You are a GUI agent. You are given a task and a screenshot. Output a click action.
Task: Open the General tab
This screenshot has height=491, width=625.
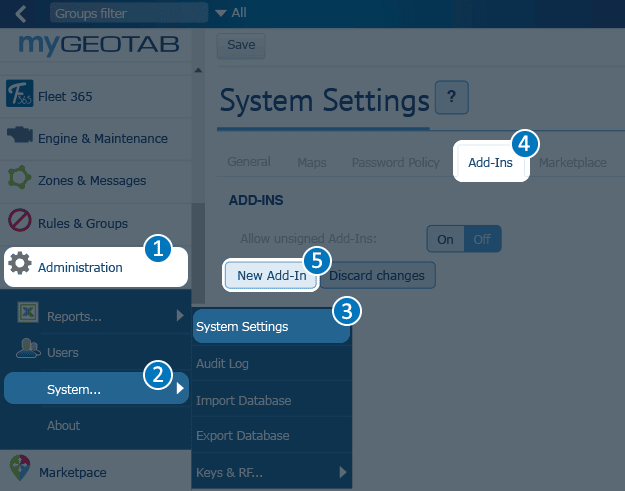tap(249, 161)
